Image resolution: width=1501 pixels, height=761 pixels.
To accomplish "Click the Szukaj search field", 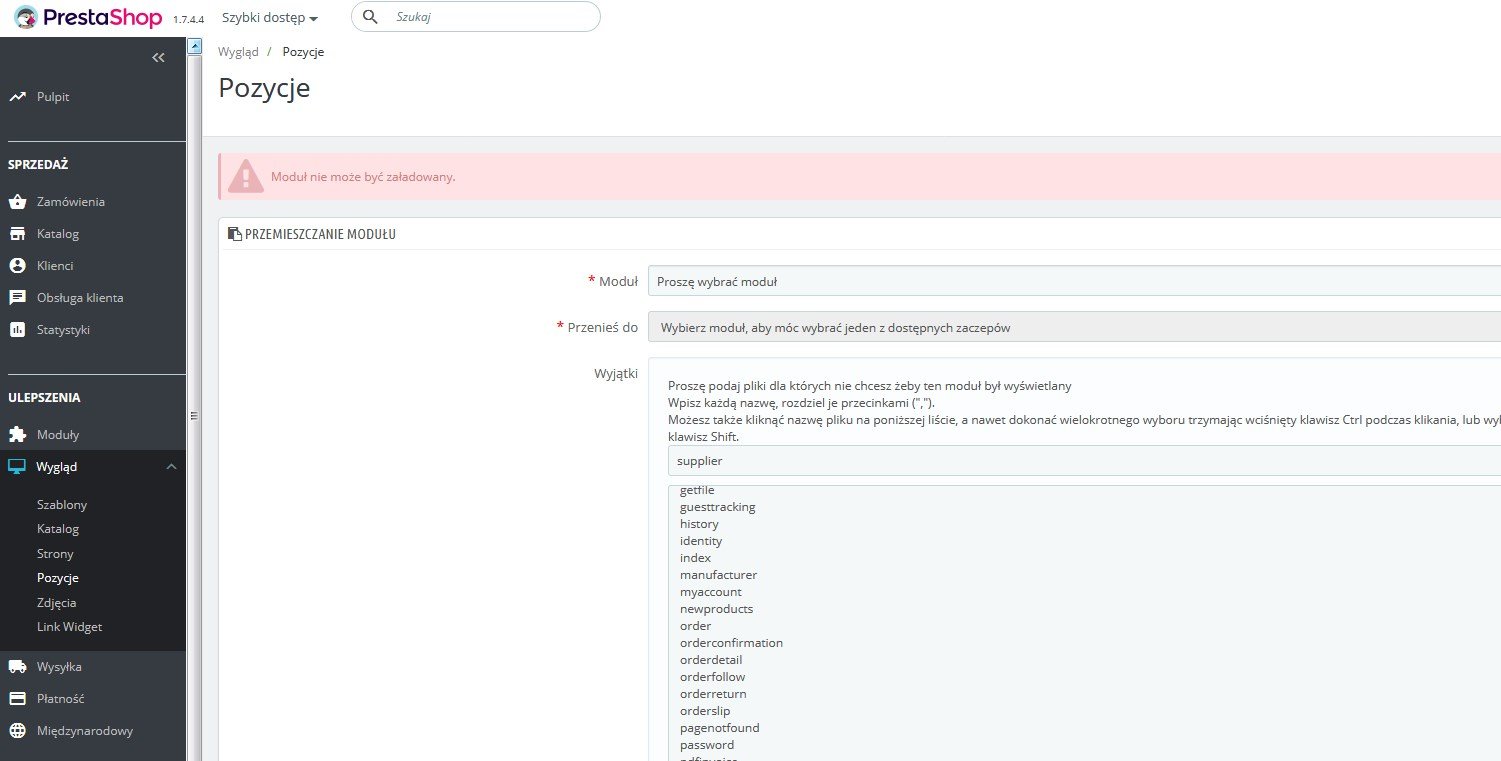I will 476,17.
